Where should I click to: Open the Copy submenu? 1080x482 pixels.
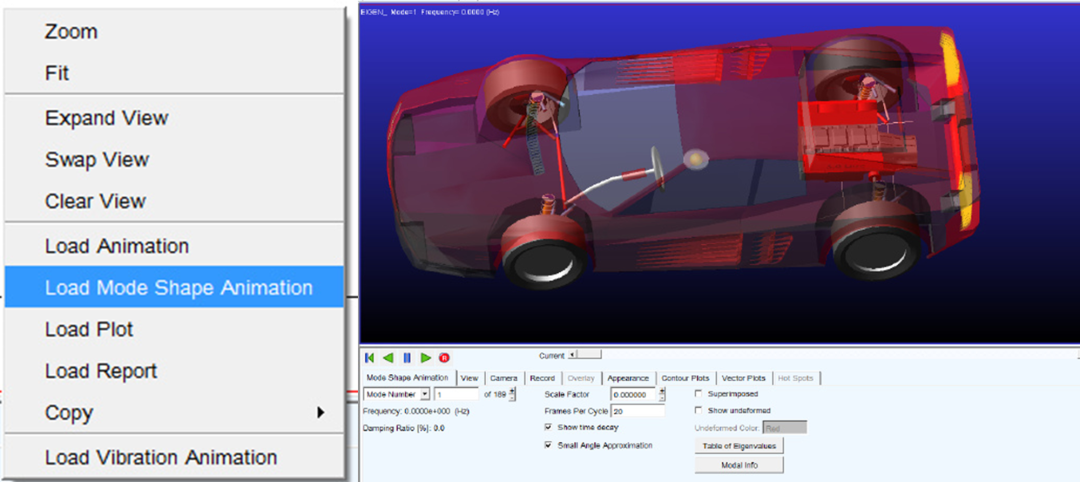pyautogui.click(x=174, y=412)
